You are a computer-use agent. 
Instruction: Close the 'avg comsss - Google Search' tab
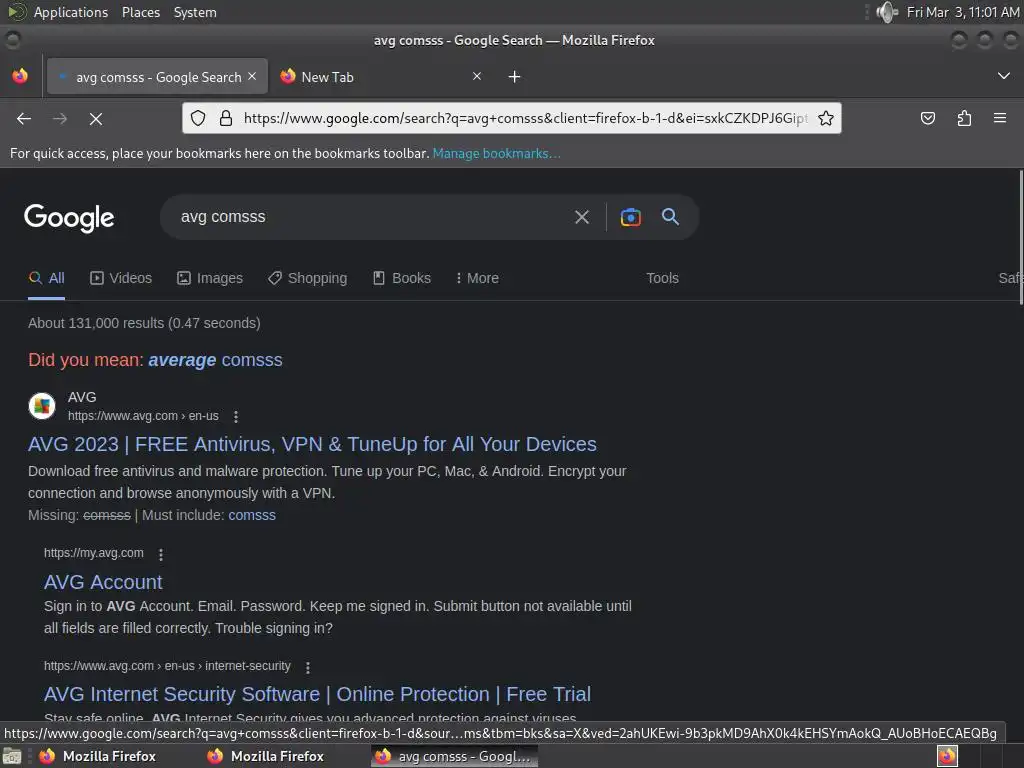tap(252, 76)
